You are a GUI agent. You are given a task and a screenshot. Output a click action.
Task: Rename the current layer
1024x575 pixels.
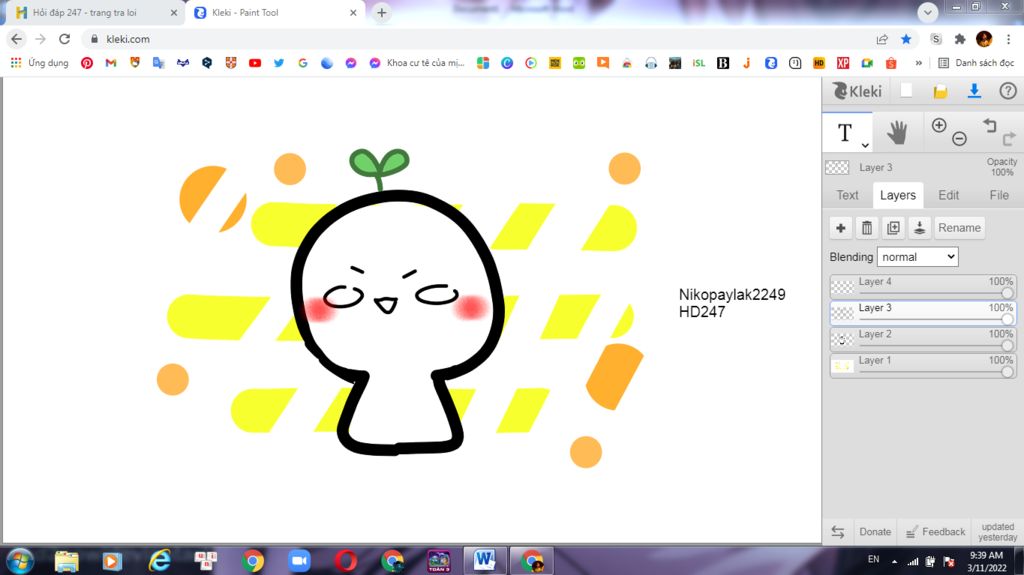tap(959, 227)
